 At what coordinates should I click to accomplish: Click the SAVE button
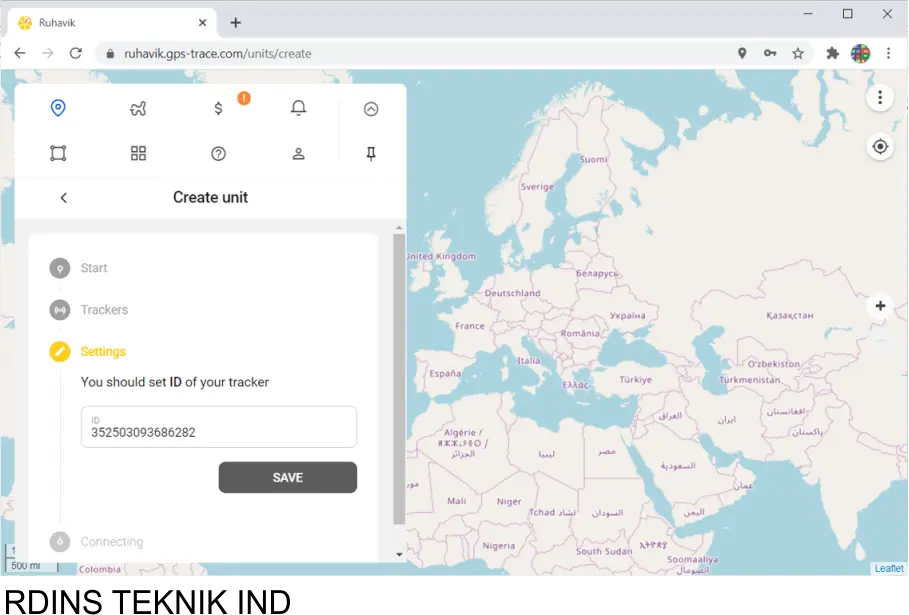point(287,477)
